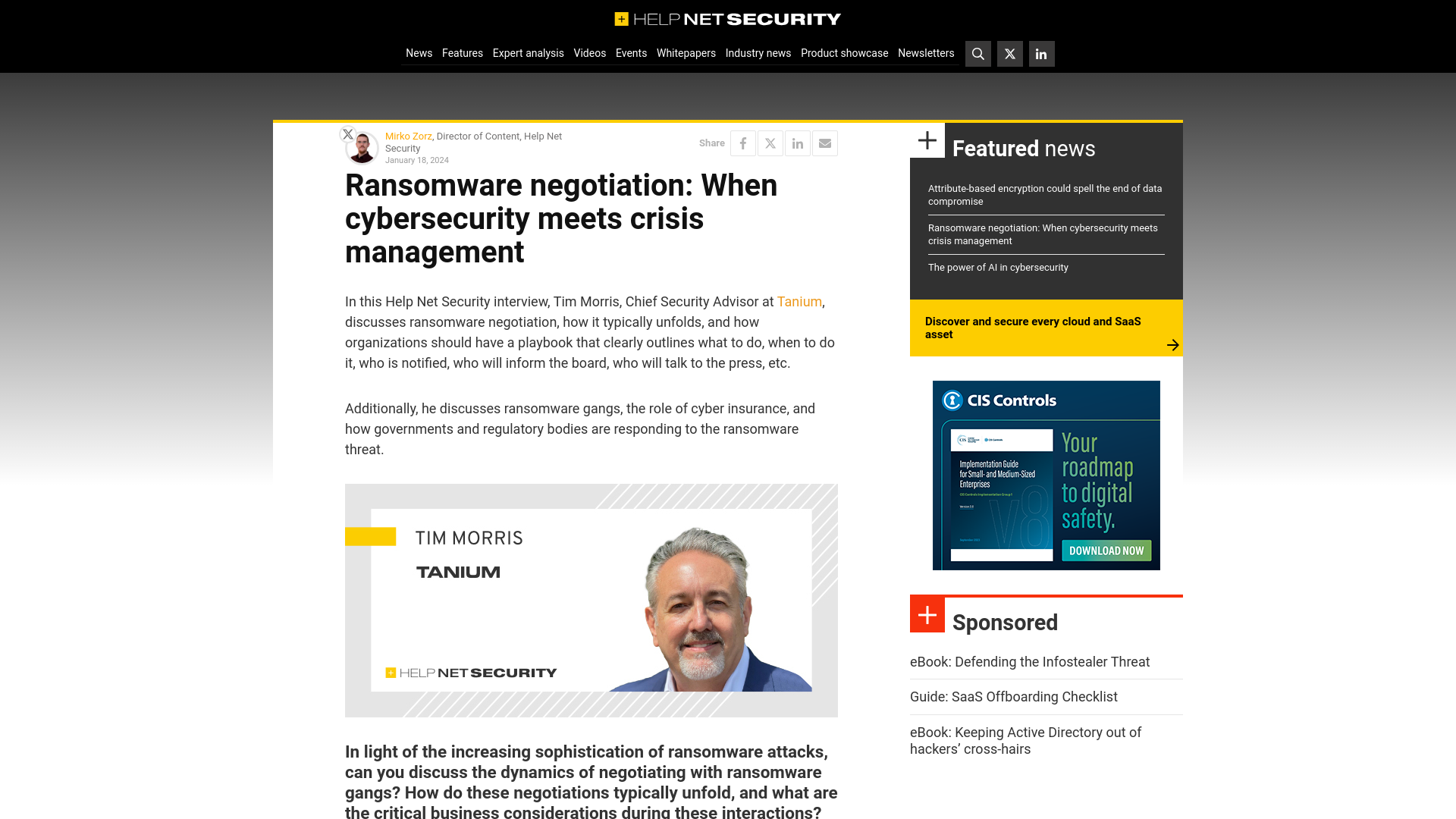The height and width of the screenshot is (819, 1456).
Task: Click the Features menu item
Action: point(462,53)
